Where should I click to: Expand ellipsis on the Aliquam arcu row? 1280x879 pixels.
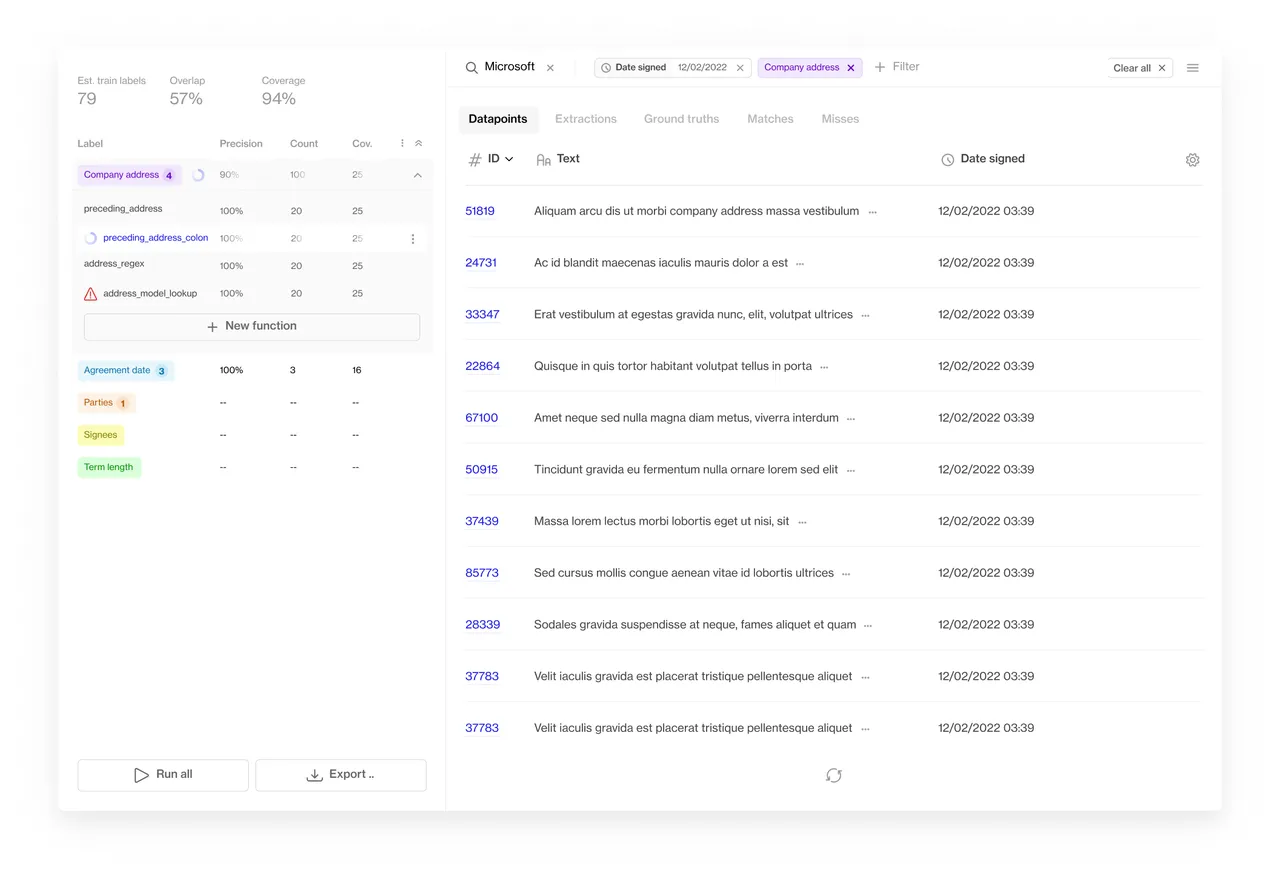coord(872,212)
